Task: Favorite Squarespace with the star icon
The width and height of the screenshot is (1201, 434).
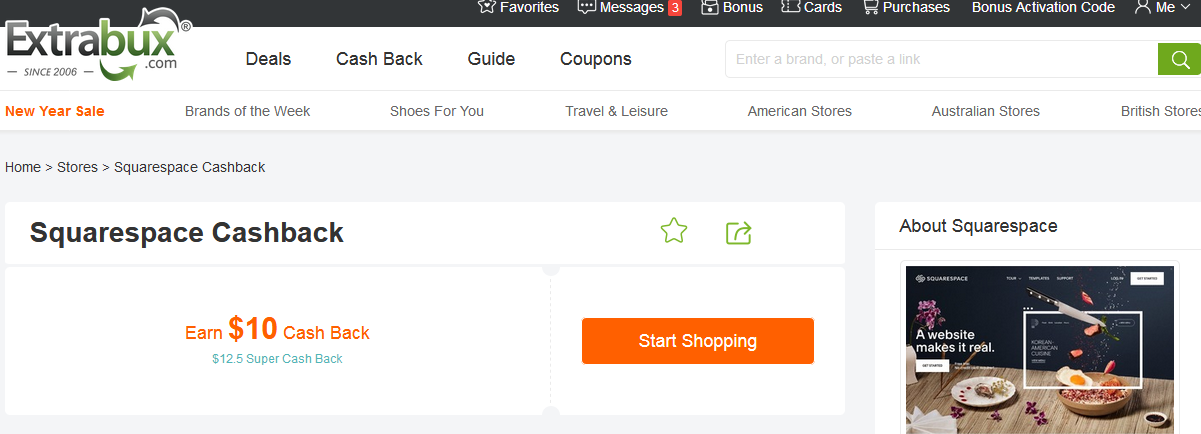Action: pyautogui.click(x=674, y=232)
